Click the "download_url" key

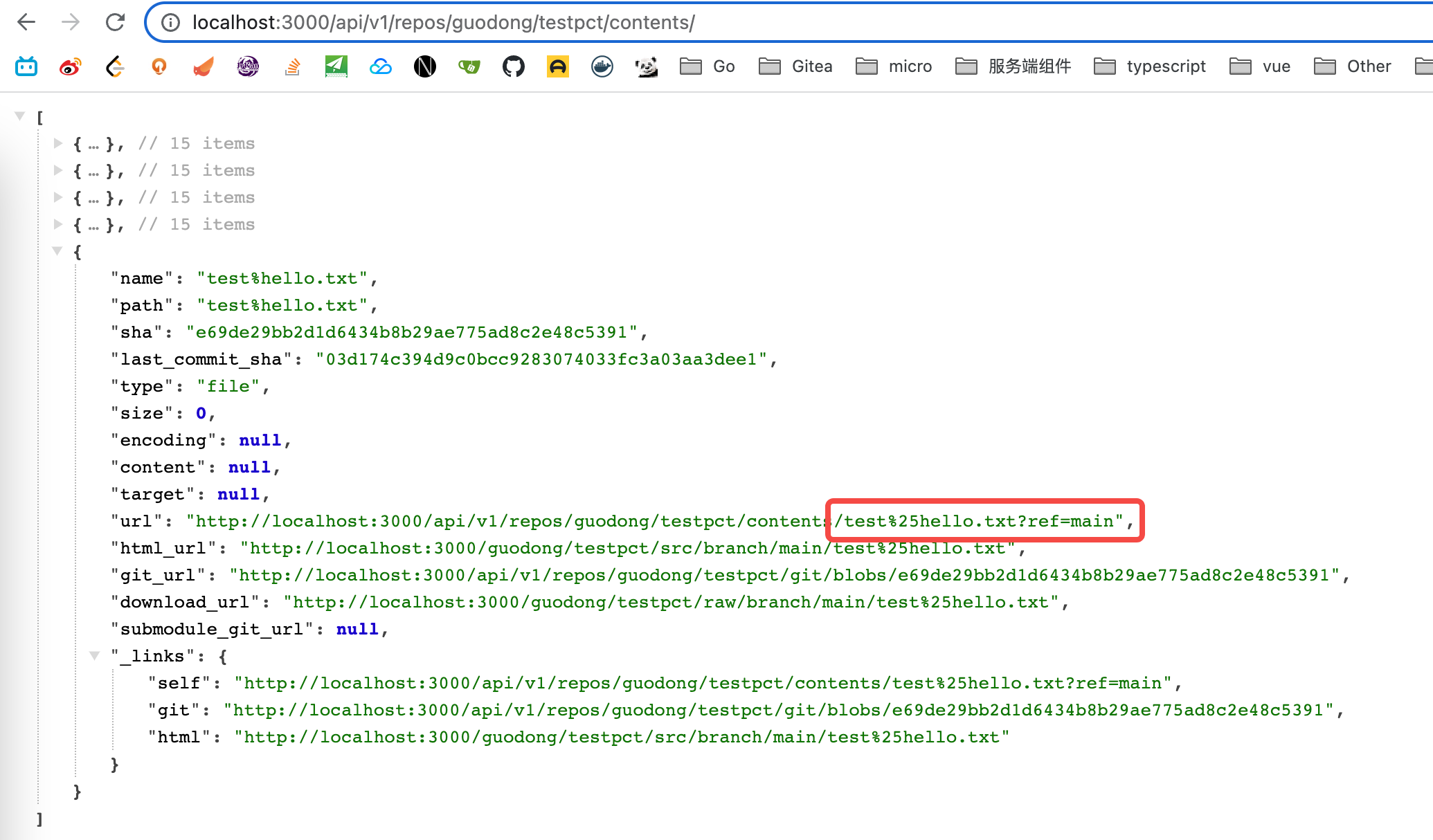point(185,602)
